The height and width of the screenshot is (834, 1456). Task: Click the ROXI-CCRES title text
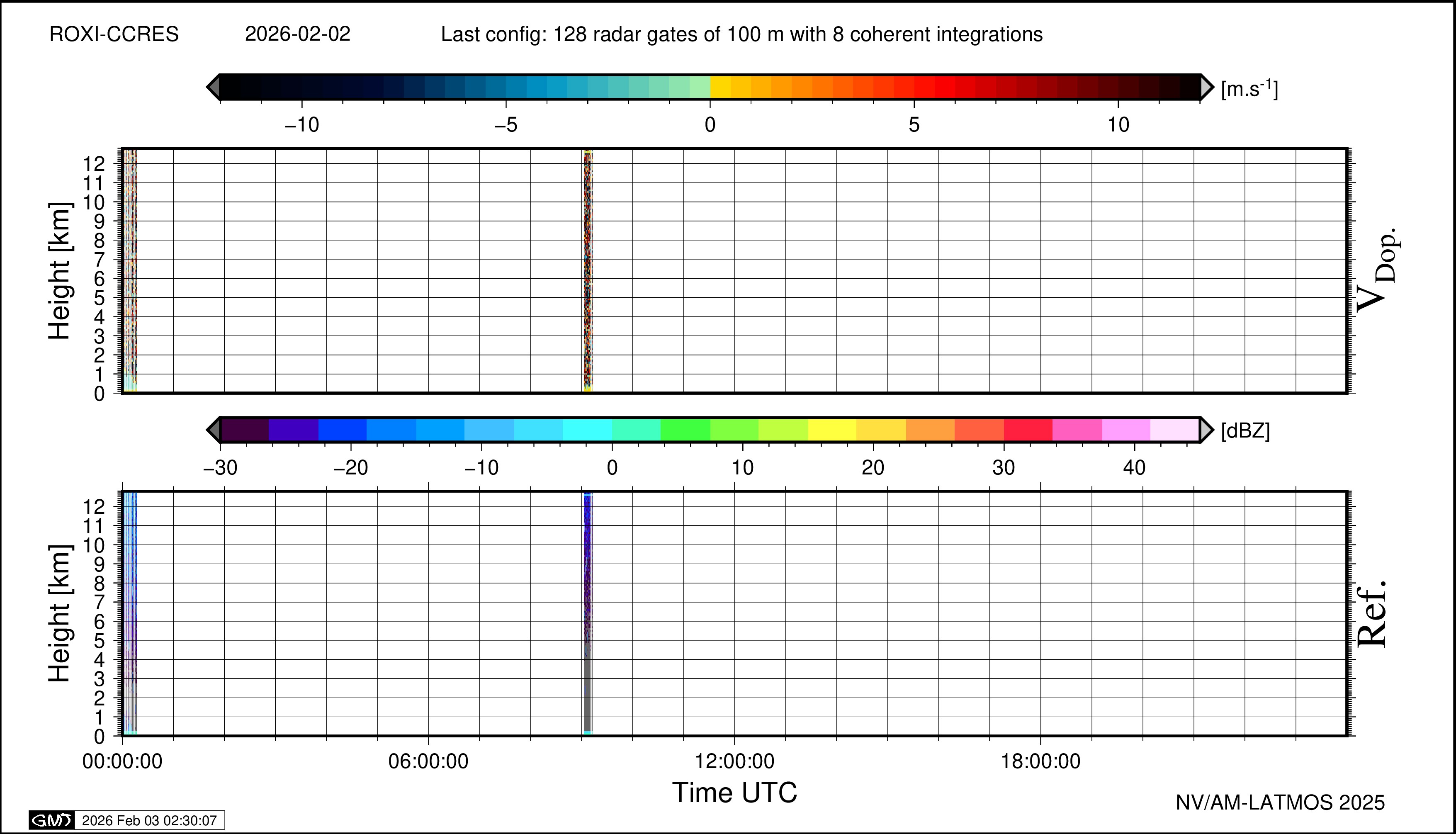(x=114, y=34)
